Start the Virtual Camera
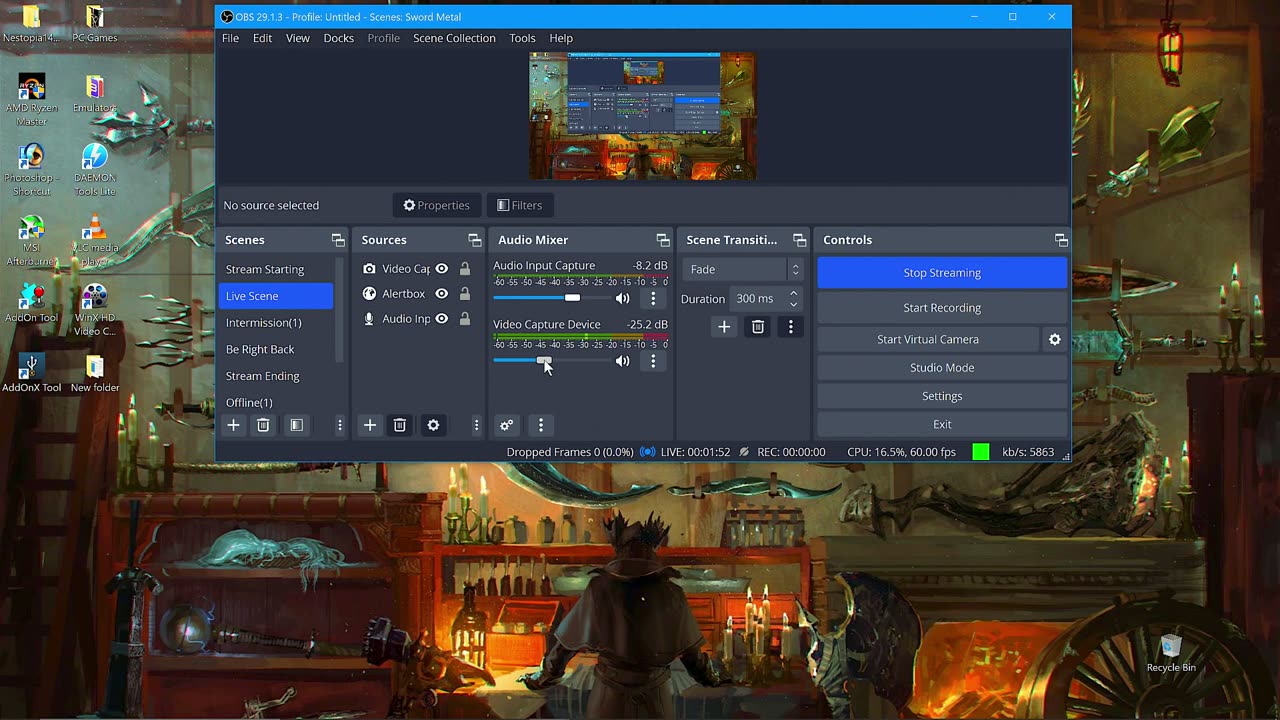 928,340
